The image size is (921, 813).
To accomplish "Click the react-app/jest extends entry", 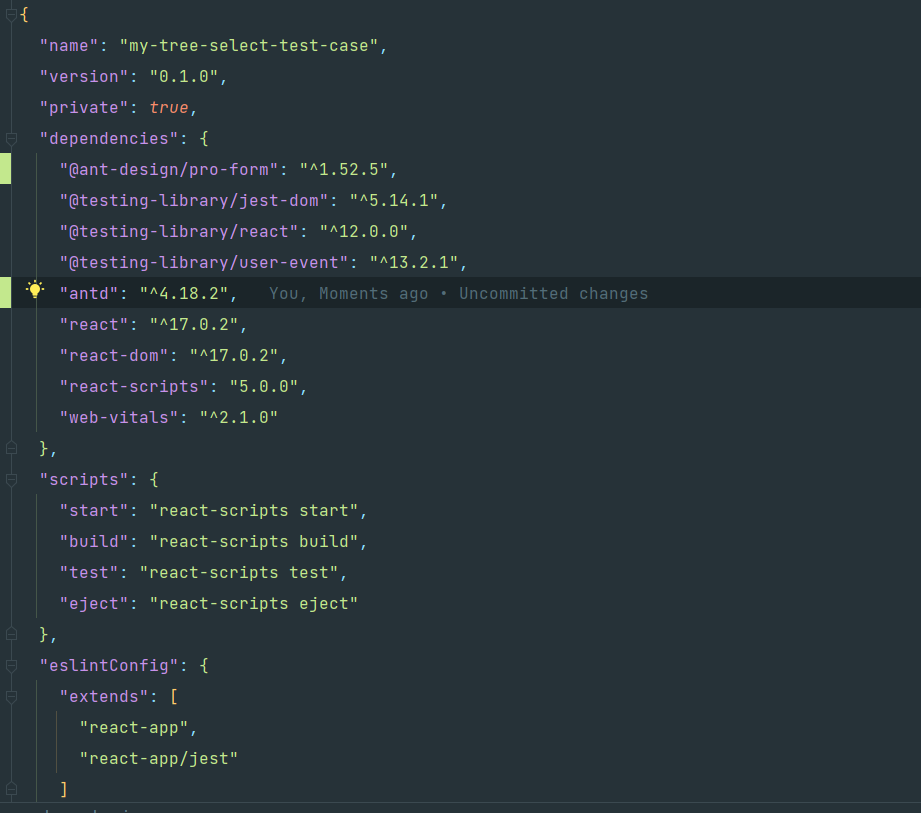I will pos(157,758).
